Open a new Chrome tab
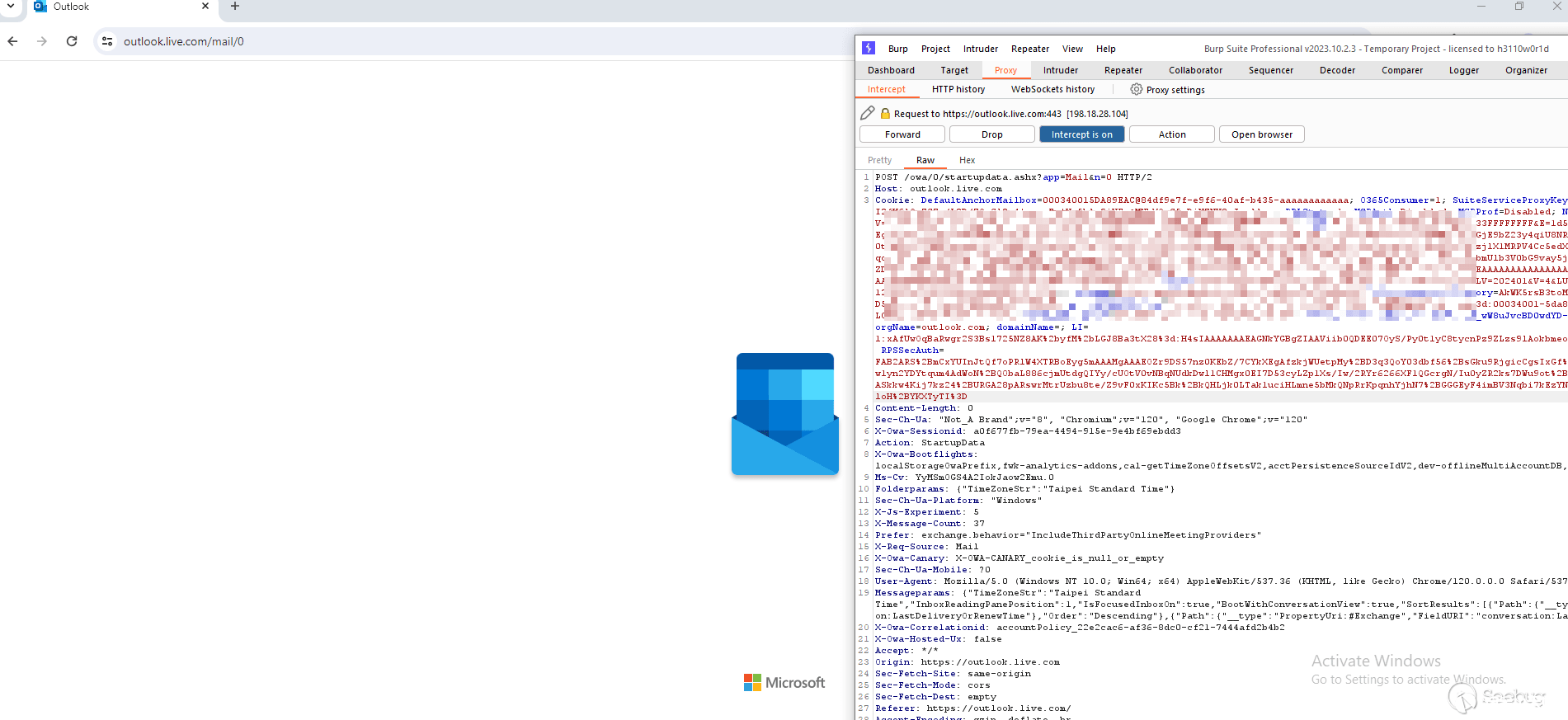 [235, 7]
